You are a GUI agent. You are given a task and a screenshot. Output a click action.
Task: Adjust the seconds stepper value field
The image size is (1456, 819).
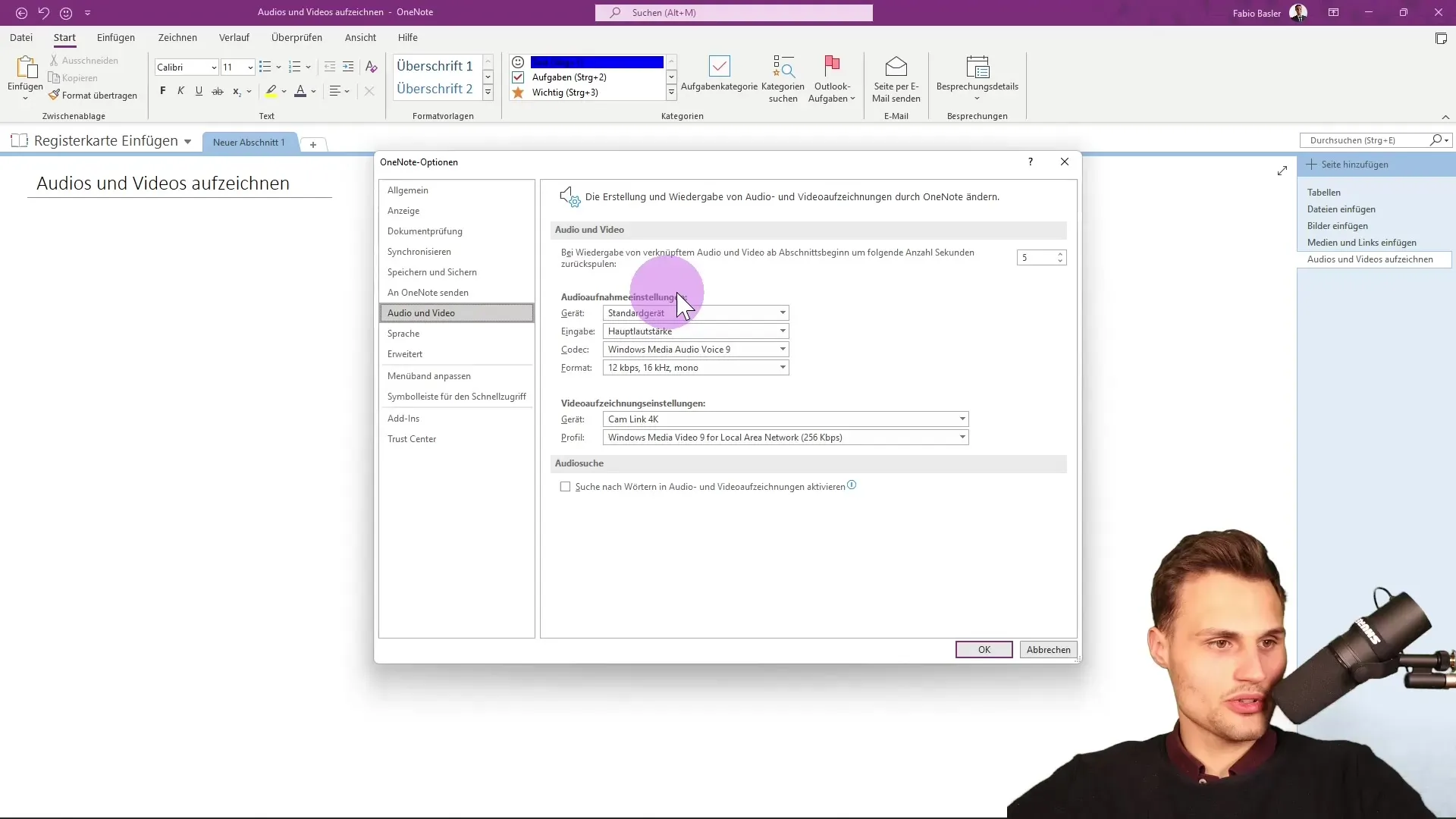(1037, 257)
